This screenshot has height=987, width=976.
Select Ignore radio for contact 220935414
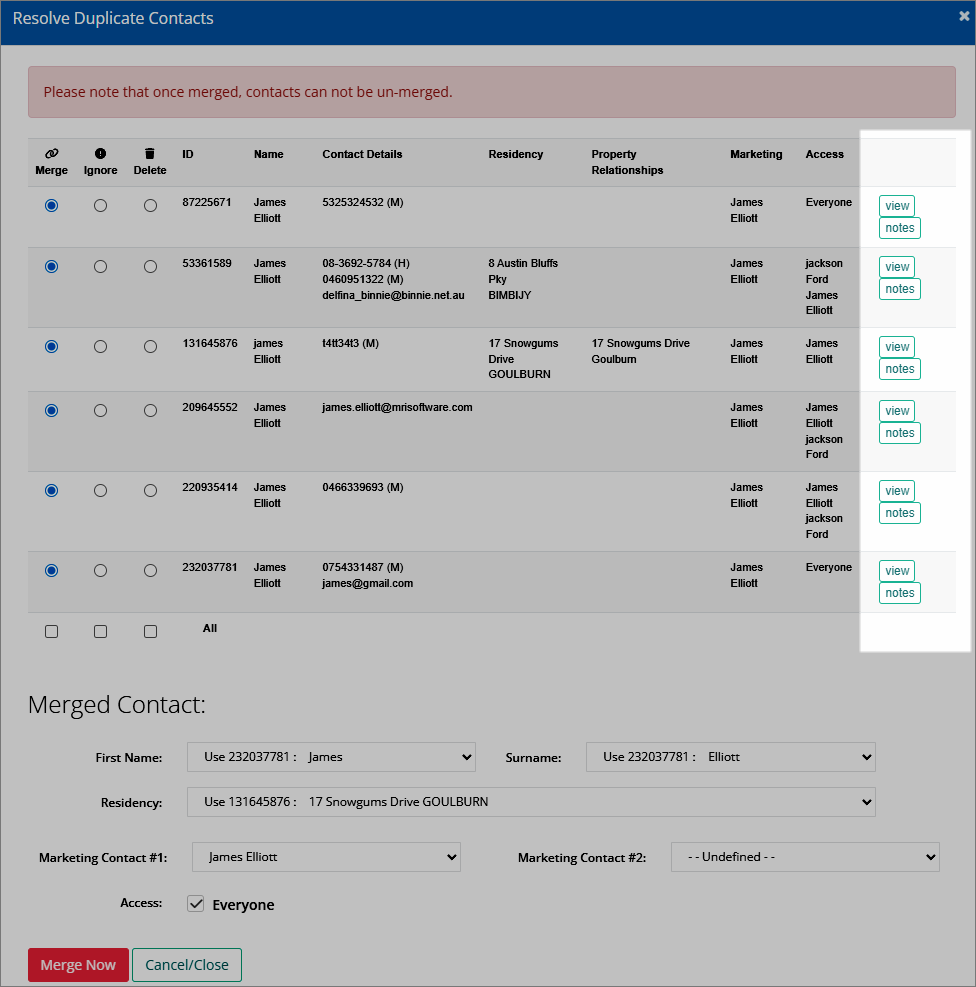(x=100, y=491)
